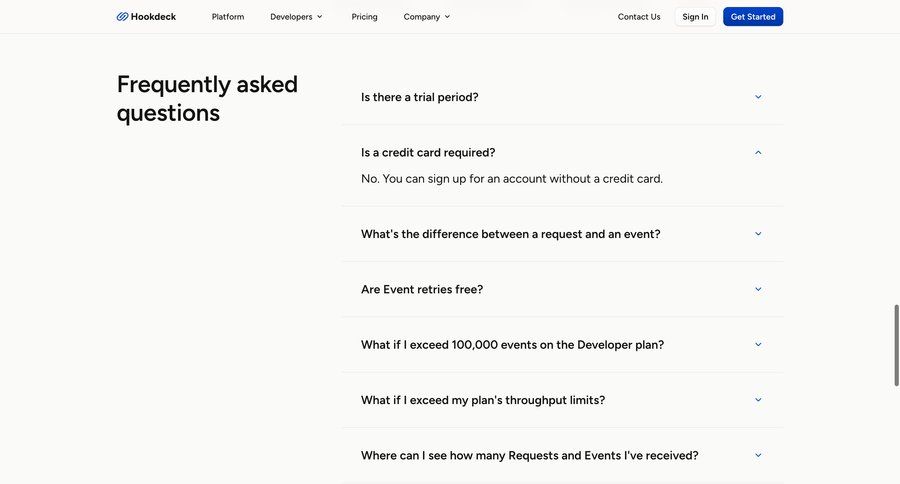The width and height of the screenshot is (900, 484).
Task: Click the Get Started button
Action: click(753, 17)
